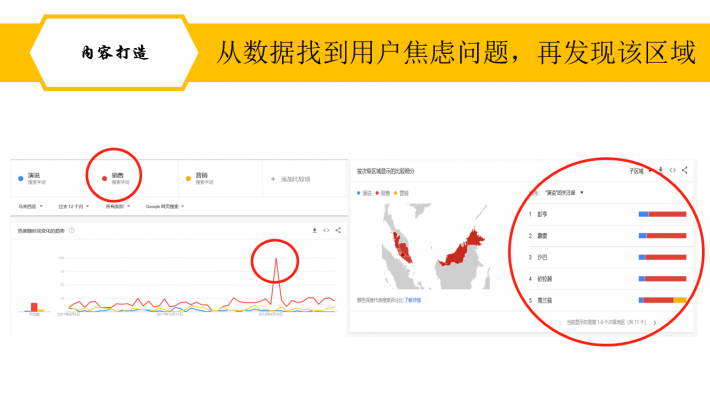Download the interest-over-time chart data
This screenshot has height=396, width=710.
pyautogui.click(x=314, y=230)
